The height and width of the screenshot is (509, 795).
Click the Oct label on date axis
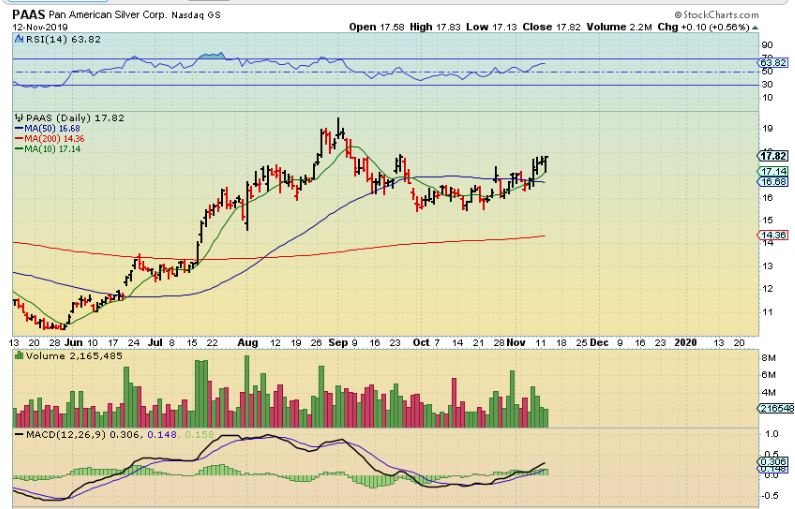point(421,343)
